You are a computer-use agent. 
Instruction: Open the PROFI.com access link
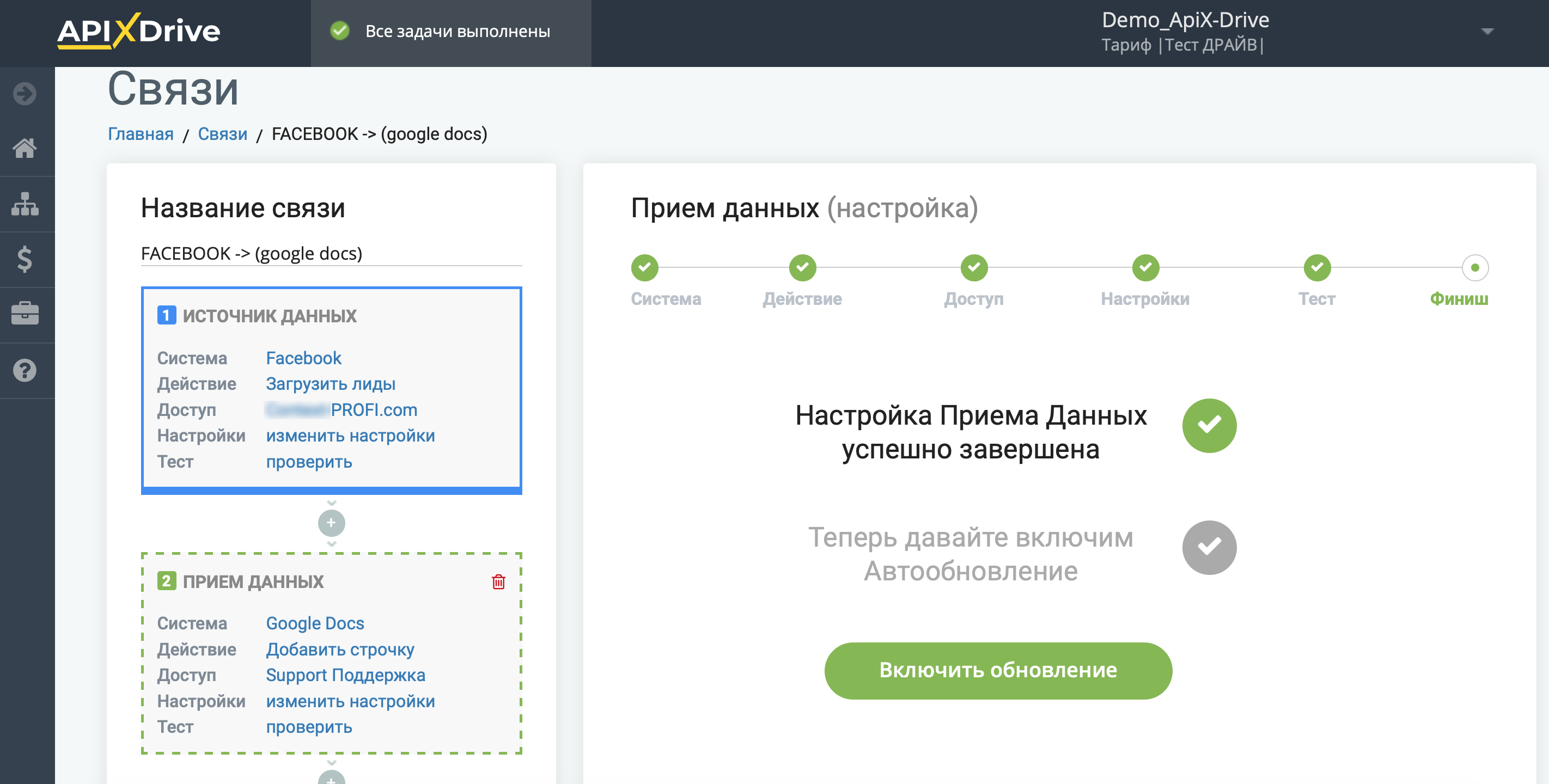341,409
